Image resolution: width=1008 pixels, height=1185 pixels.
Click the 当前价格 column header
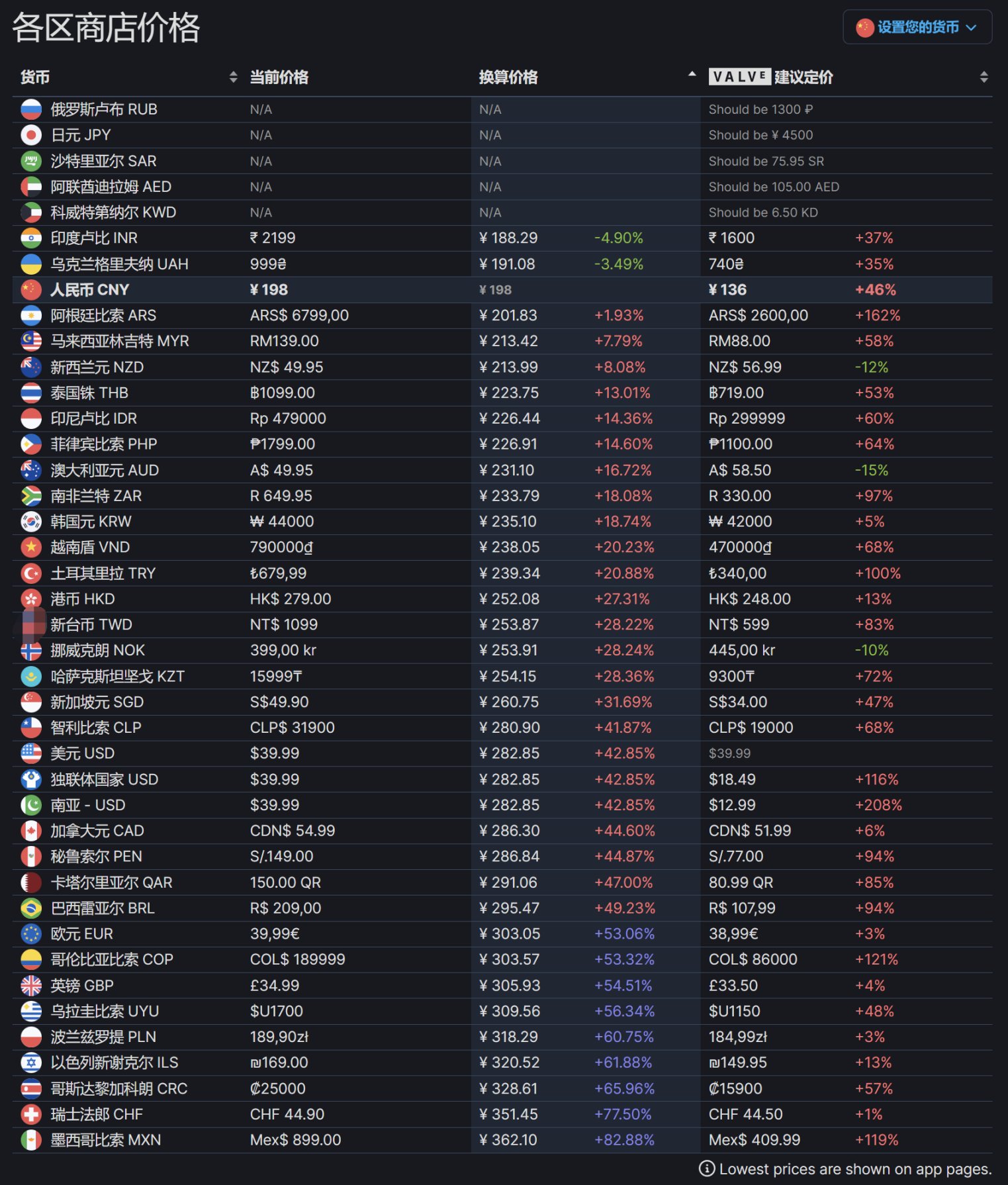coord(279,77)
